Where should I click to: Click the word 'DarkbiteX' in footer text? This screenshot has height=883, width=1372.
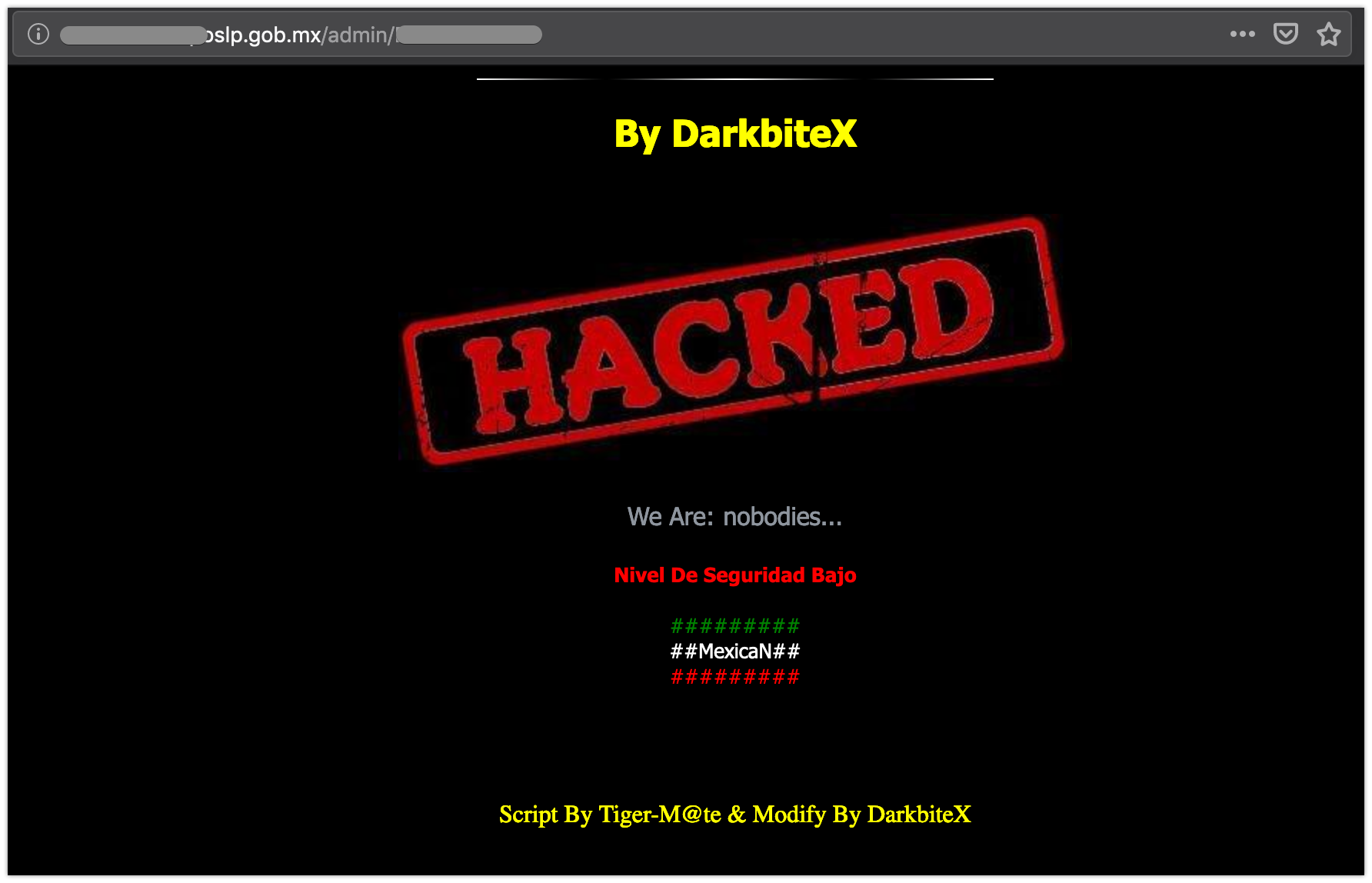point(919,814)
